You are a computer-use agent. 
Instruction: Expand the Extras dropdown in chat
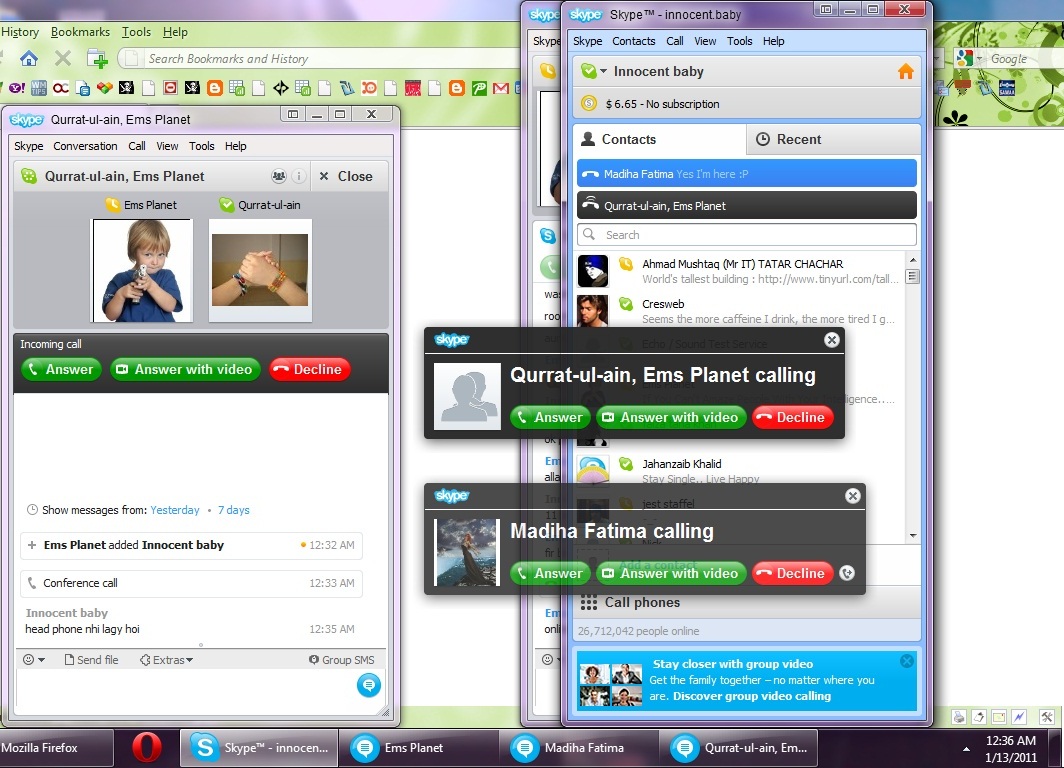tap(166, 660)
